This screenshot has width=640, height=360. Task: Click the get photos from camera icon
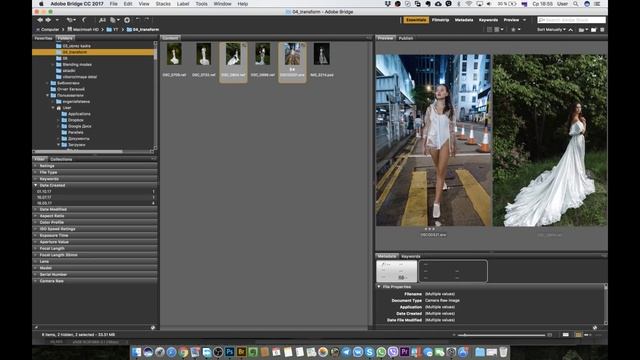[x=102, y=20]
